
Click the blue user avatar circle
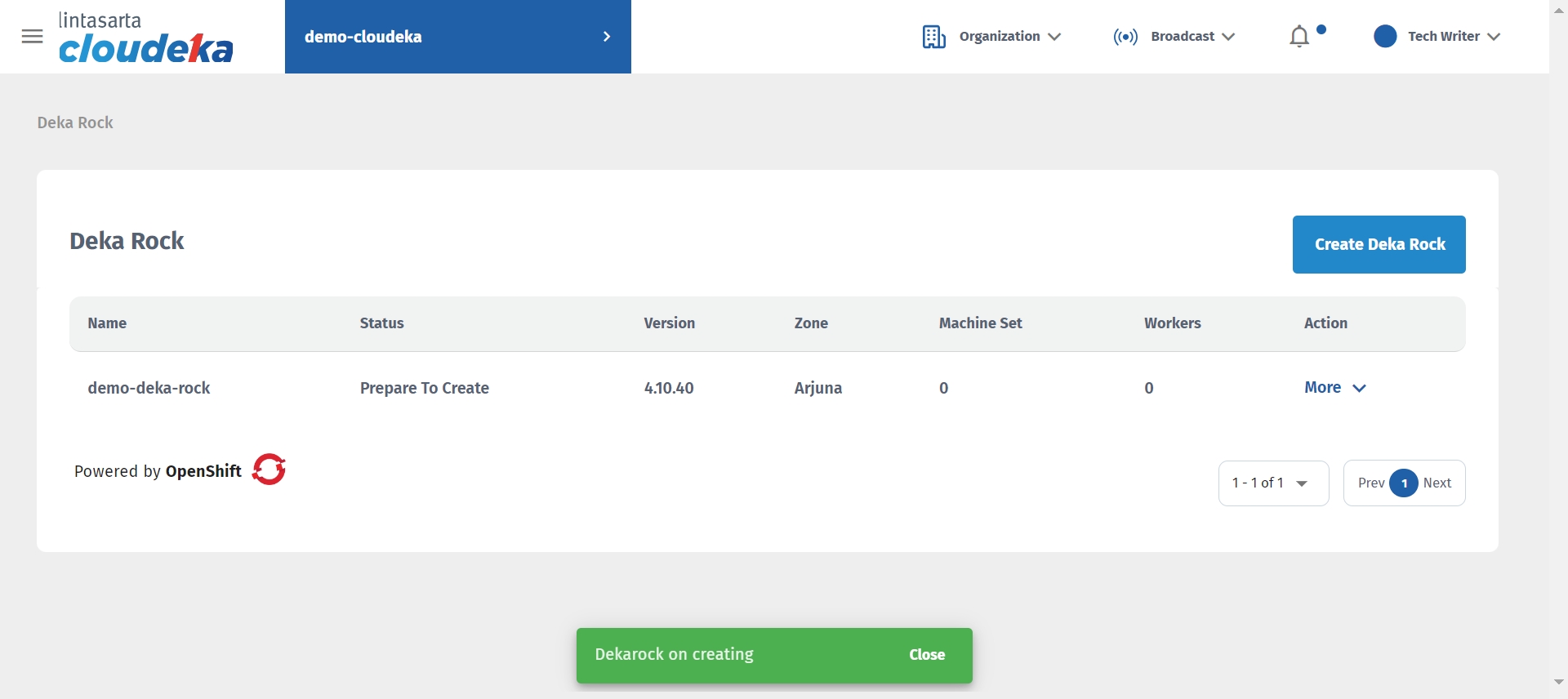point(1385,37)
